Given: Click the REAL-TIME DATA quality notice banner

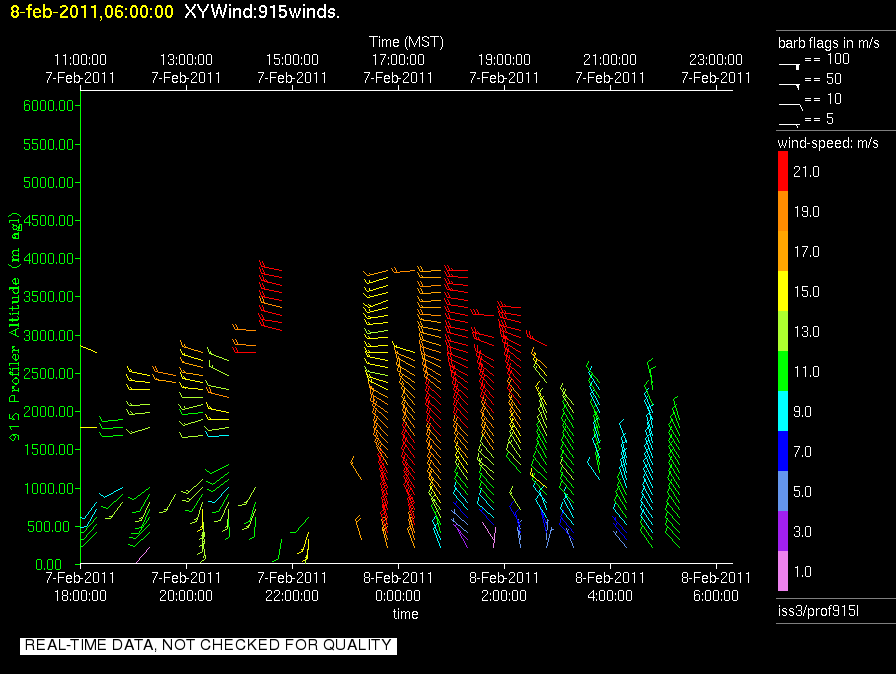Looking at the screenshot, I should click(208, 645).
